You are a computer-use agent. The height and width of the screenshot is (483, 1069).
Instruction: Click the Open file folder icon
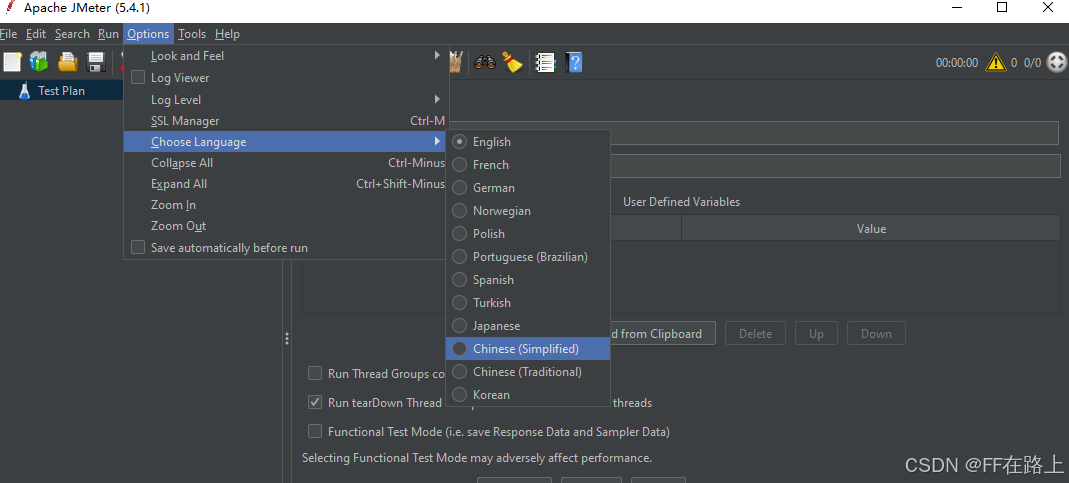[67, 62]
